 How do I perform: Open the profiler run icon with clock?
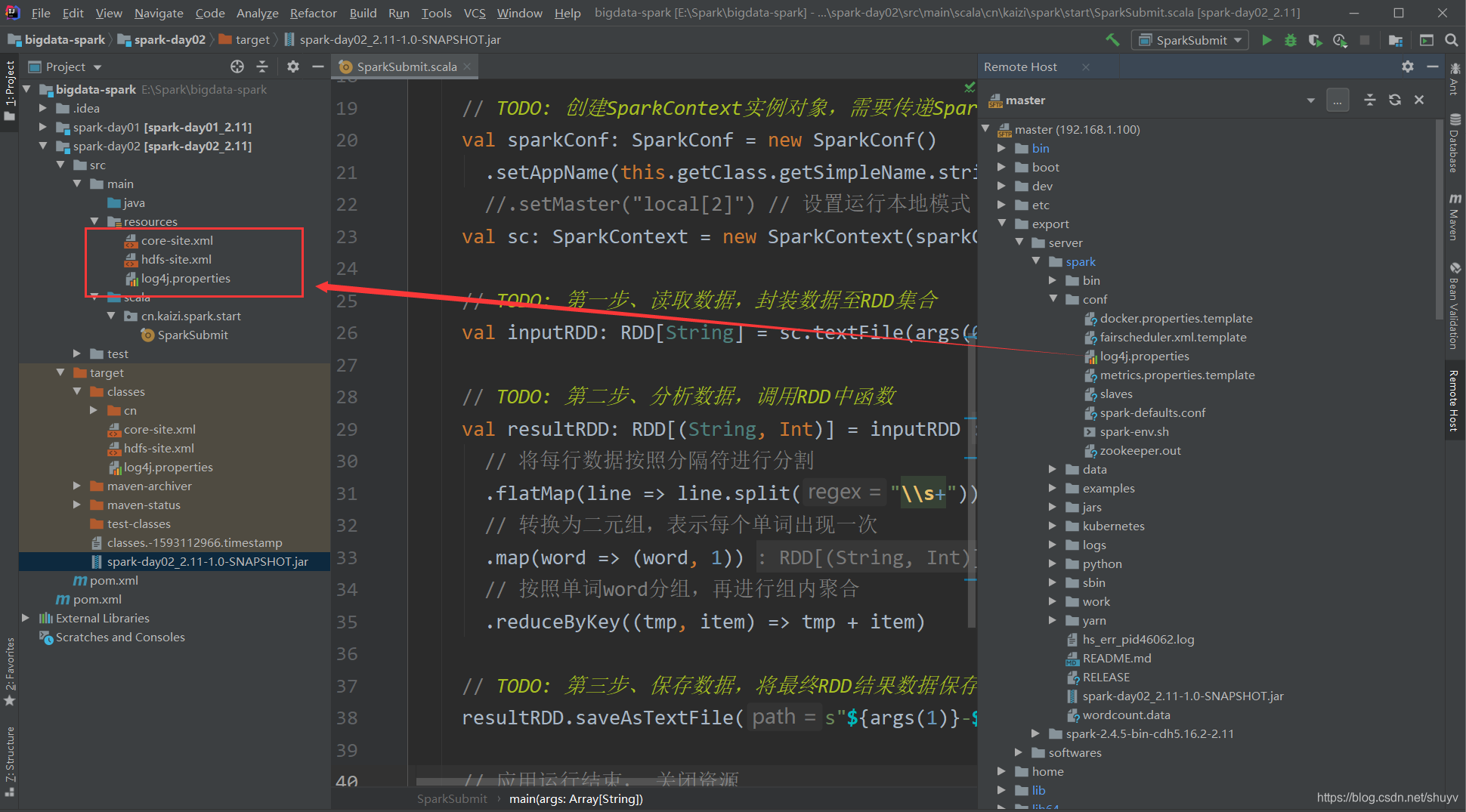coord(1340,40)
